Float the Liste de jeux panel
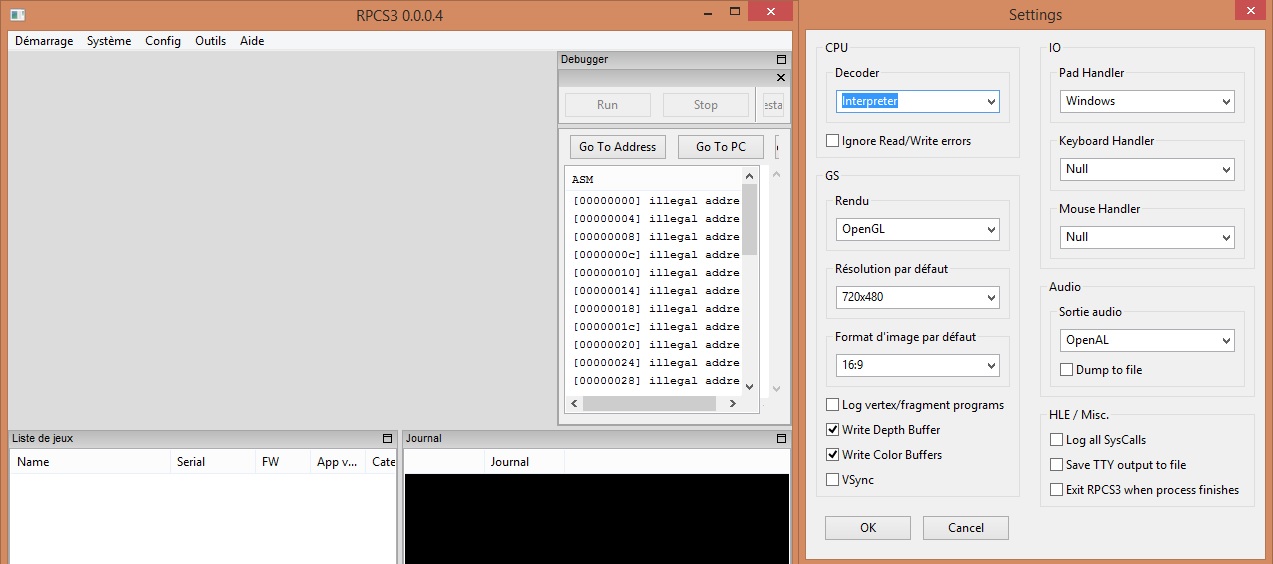 (387, 439)
